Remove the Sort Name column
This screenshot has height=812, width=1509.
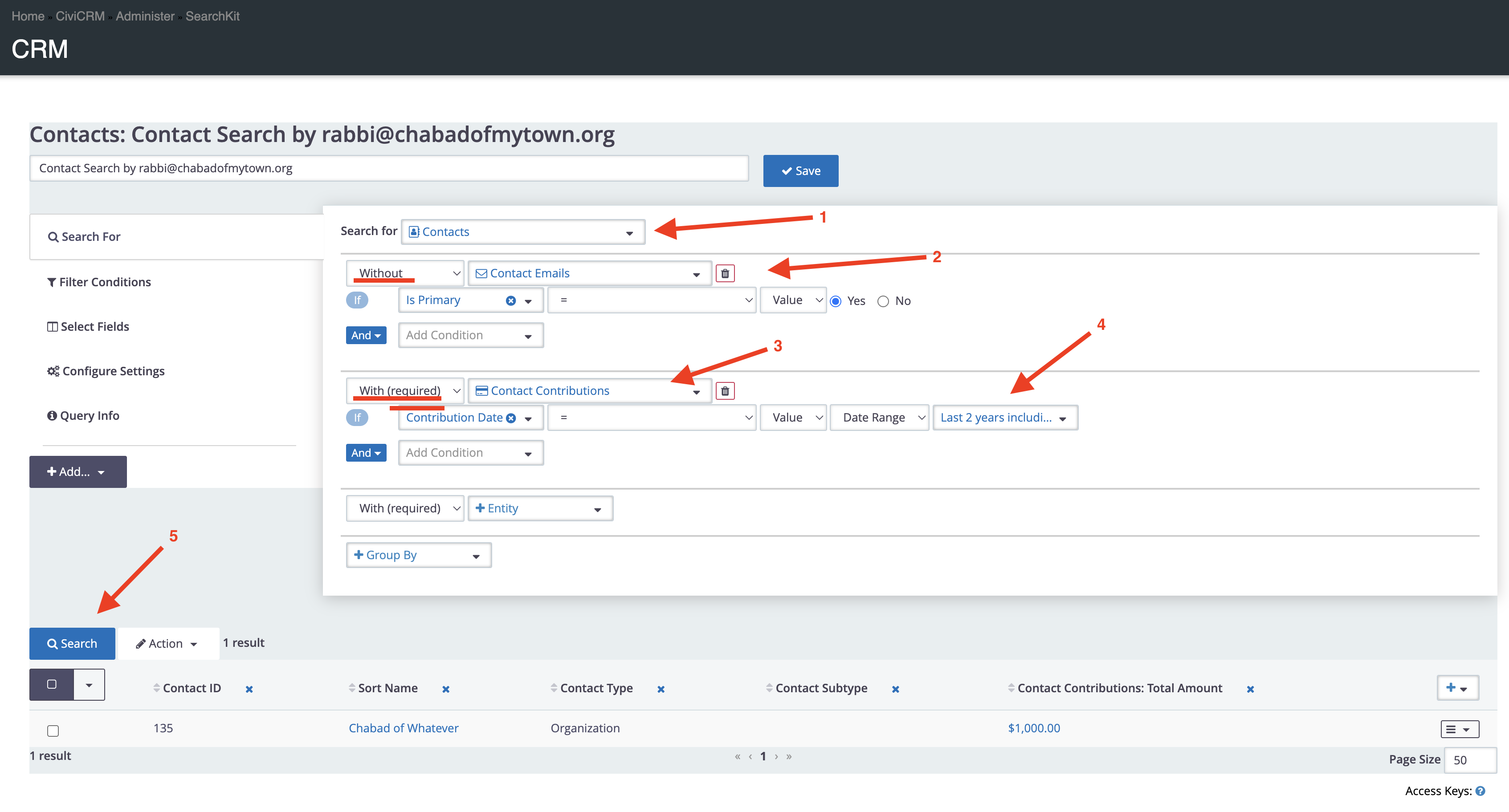[x=446, y=689]
